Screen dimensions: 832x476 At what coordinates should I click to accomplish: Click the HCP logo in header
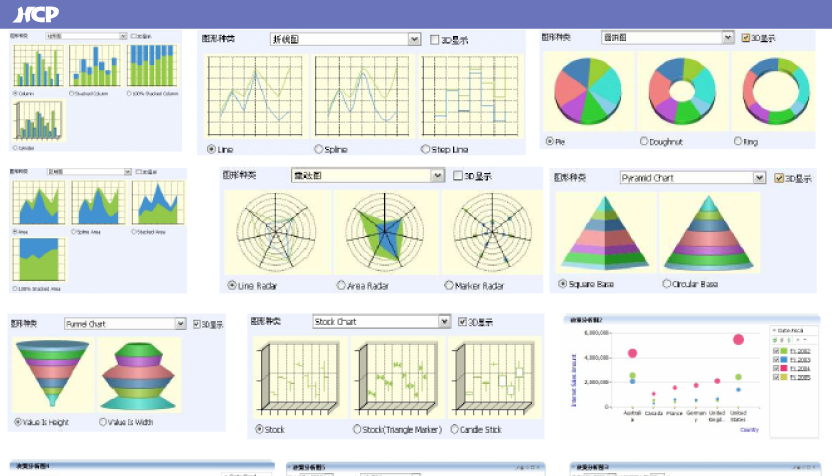pyautogui.click(x=35, y=14)
